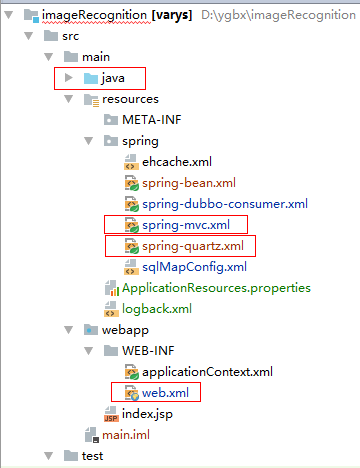Click the META-INF folder icon
The height and width of the screenshot is (468, 360).
tap(111, 120)
